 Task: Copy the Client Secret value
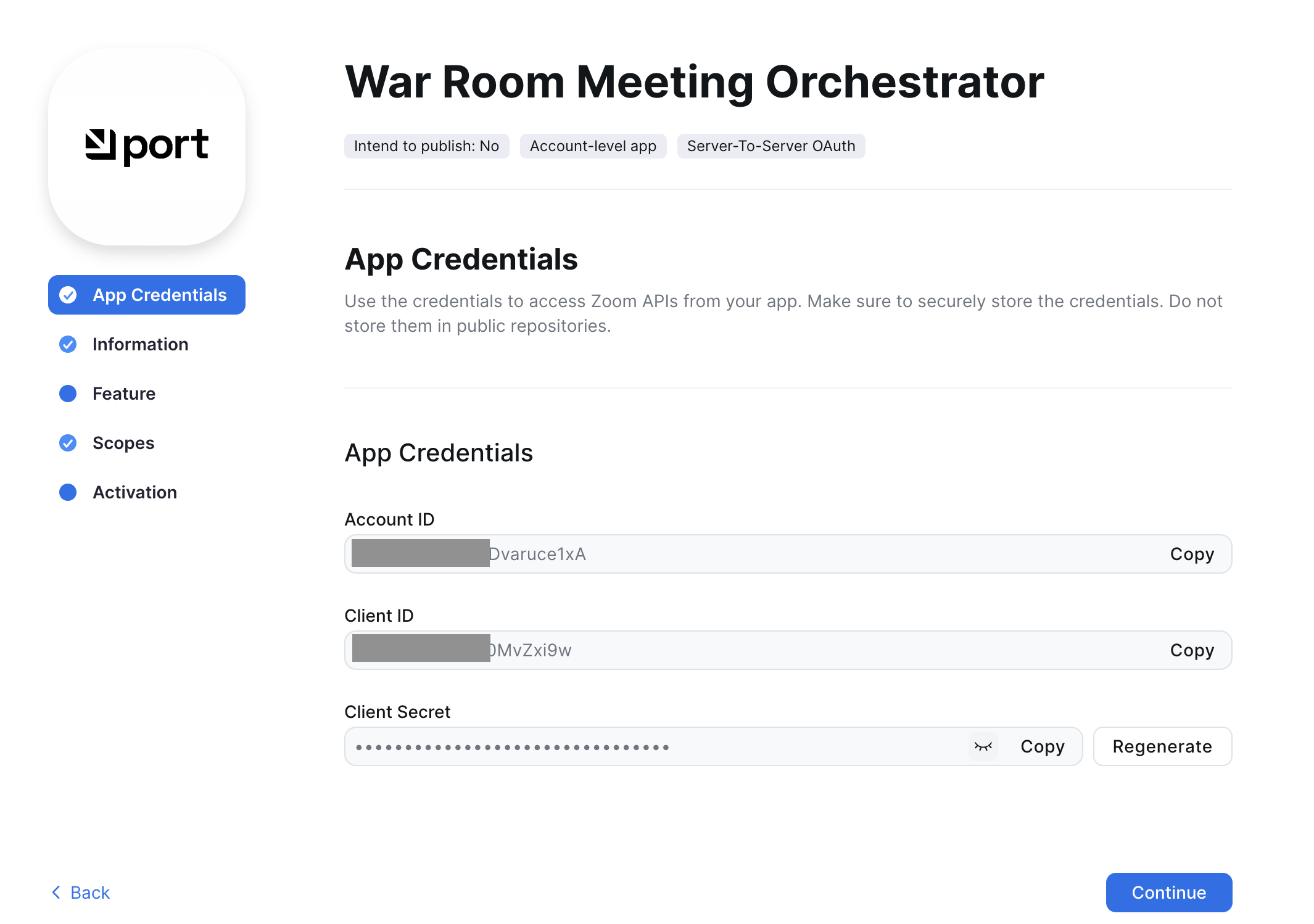1042,746
